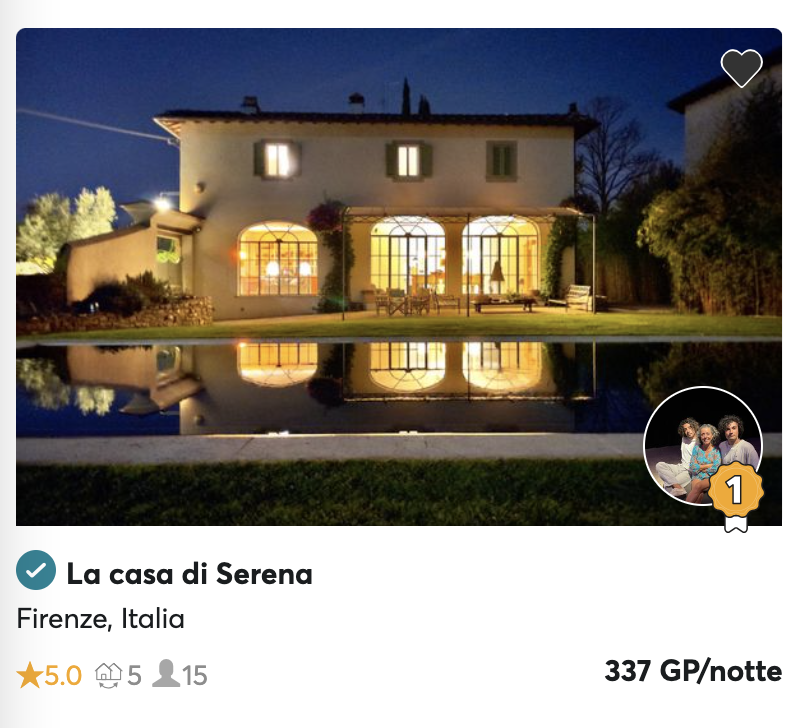Open the La casa di Serena listing
This screenshot has width=810, height=728.
[x=190, y=574]
